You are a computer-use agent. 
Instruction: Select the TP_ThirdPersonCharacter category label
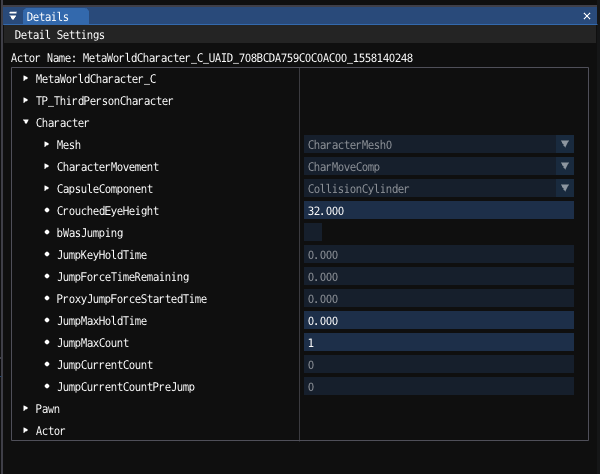pyautogui.click(x=104, y=101)
